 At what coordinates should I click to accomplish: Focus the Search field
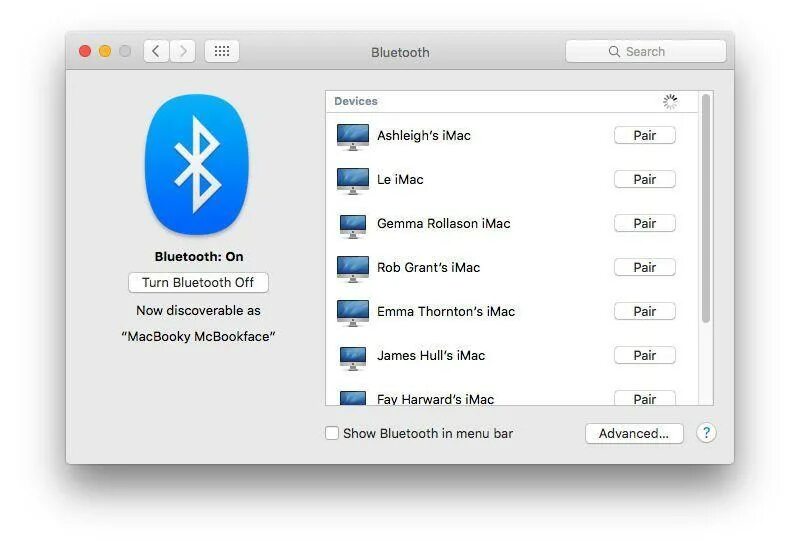(x=645, y=52)
